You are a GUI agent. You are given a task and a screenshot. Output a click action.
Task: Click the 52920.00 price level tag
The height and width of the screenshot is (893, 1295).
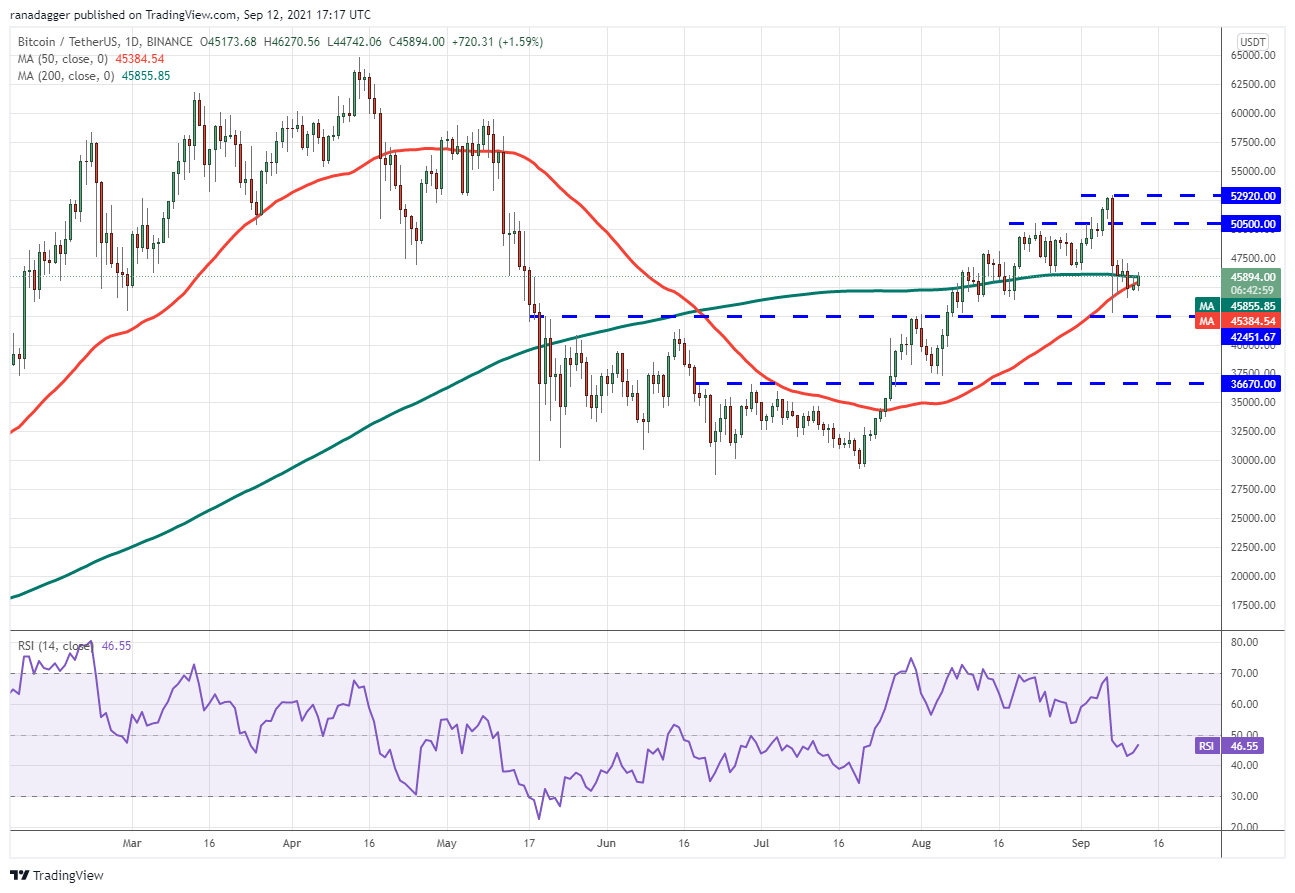point(1253,196)
